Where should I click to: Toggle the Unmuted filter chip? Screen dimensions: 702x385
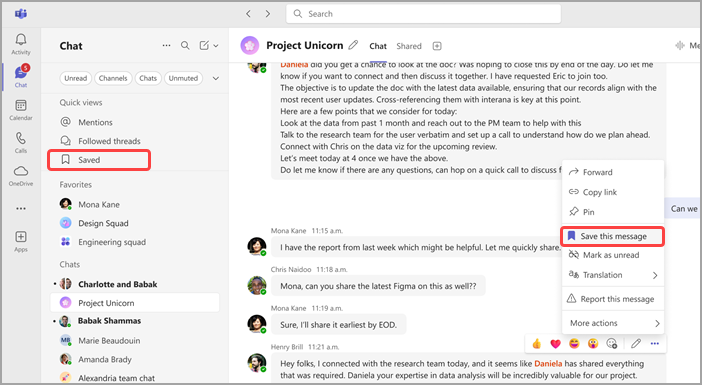(183, 78)
